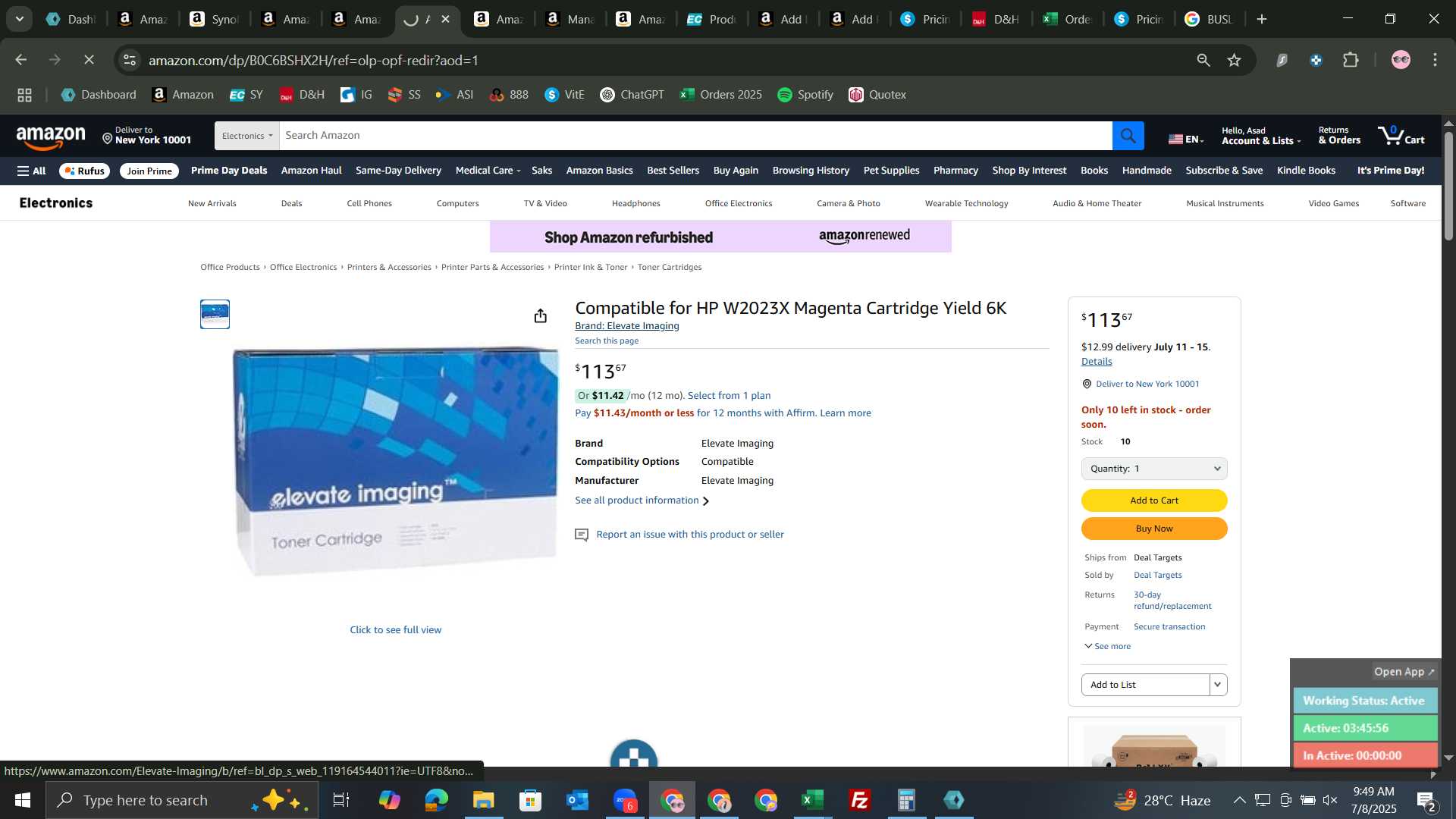Open the Quotex bookmark

(877, 95)
